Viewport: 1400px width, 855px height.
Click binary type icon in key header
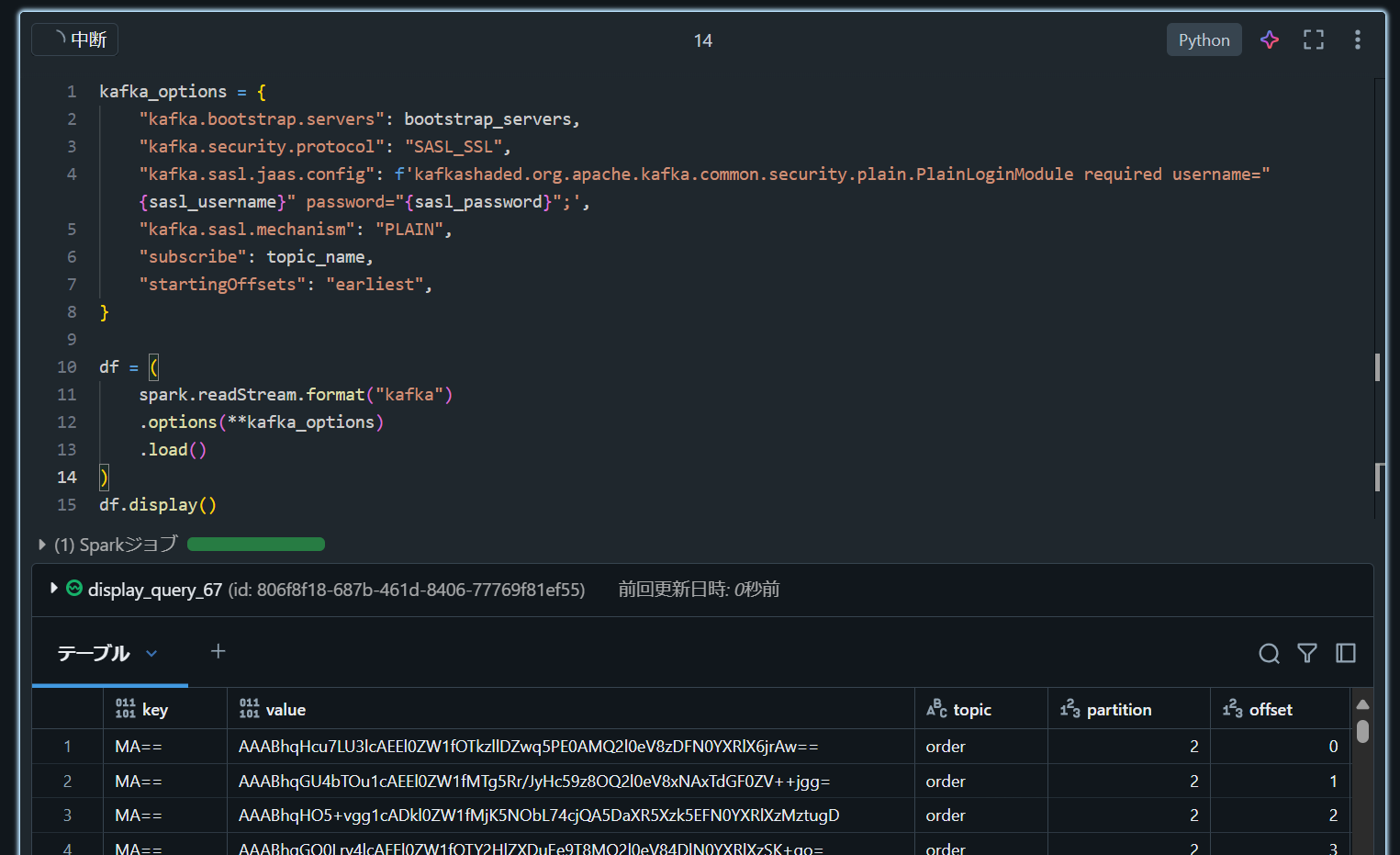[x=126, y=708]
